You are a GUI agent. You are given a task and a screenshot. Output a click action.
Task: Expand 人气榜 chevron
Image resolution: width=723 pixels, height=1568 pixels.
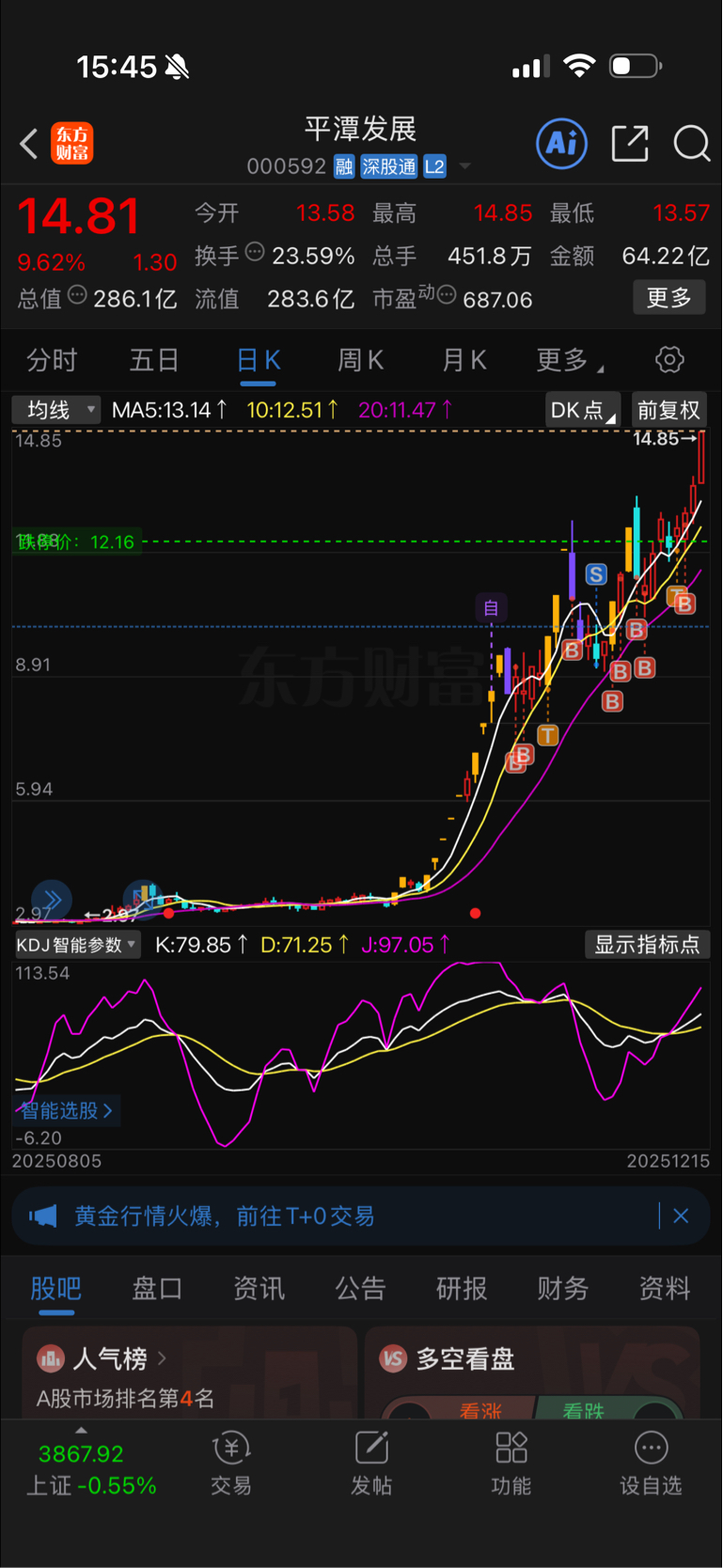pos(162,1358)
